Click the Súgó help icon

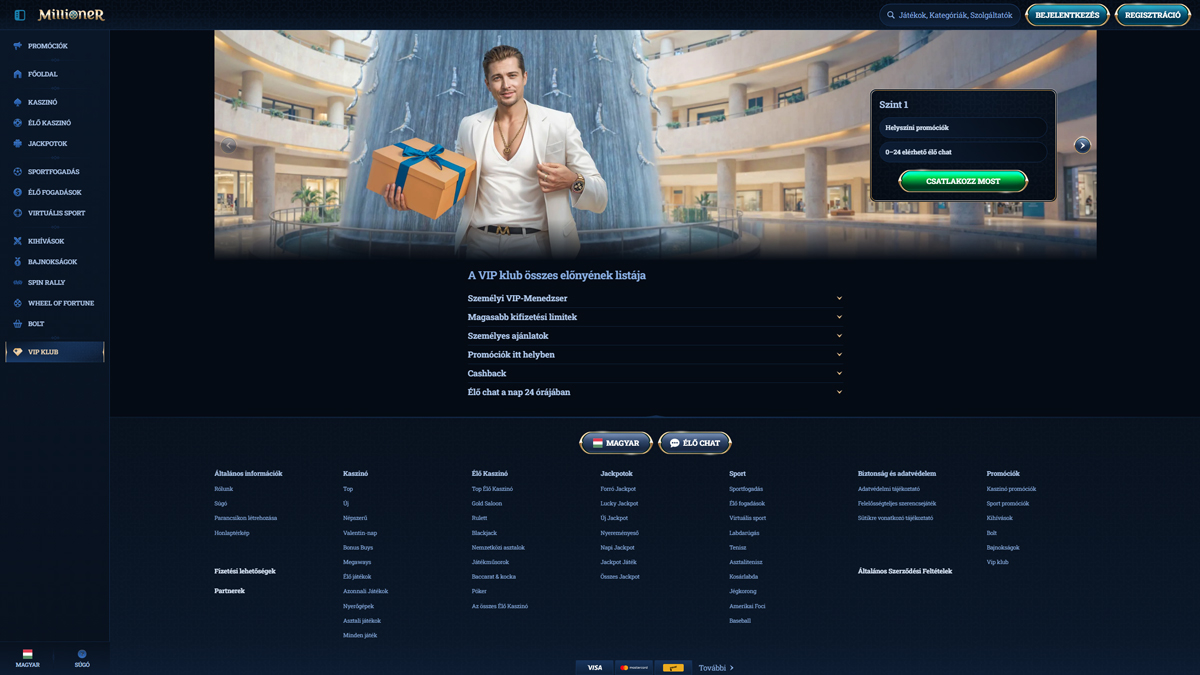pyautogui.click(x=82, y=656)
